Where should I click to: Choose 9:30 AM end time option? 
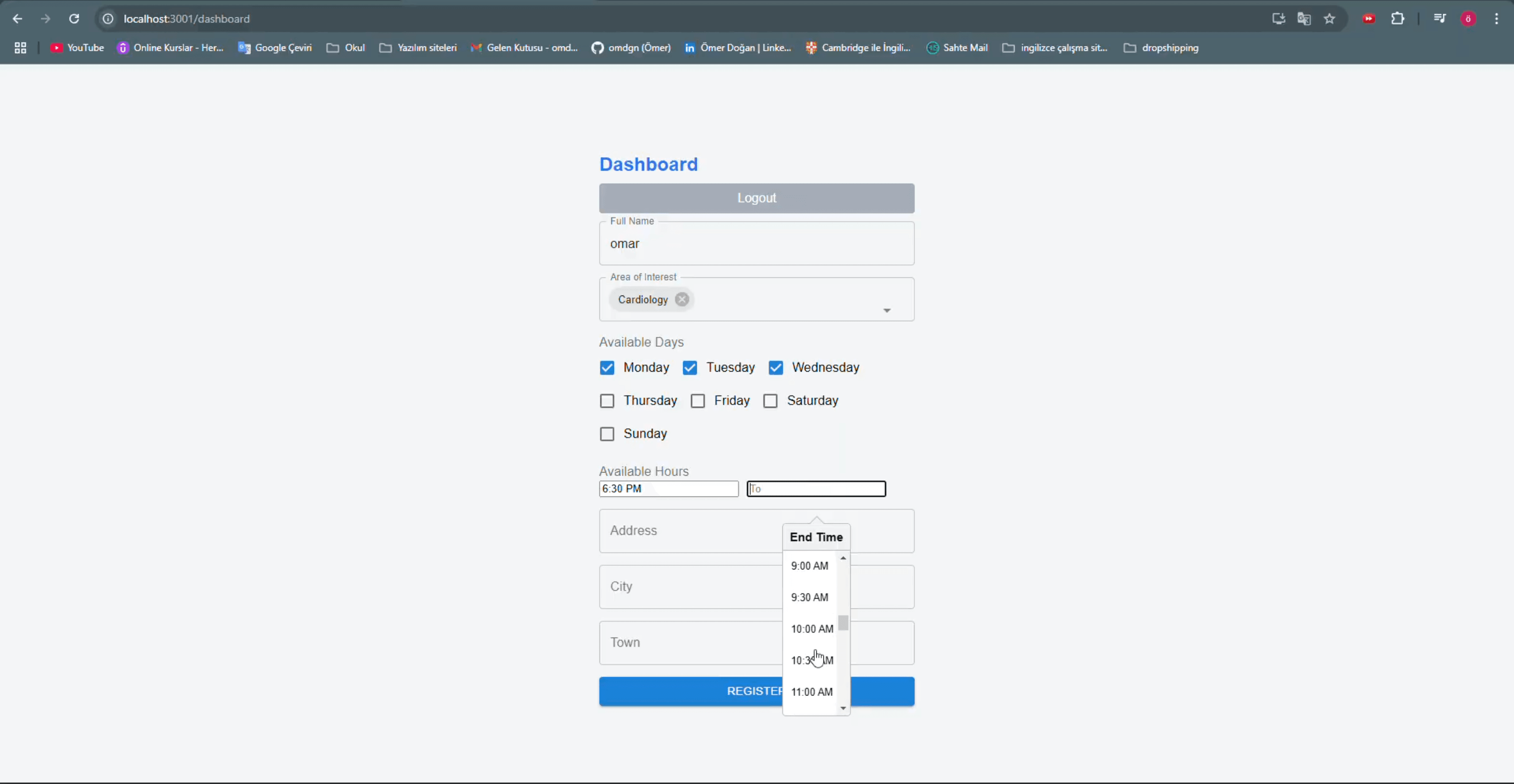[x=809, y=597]
